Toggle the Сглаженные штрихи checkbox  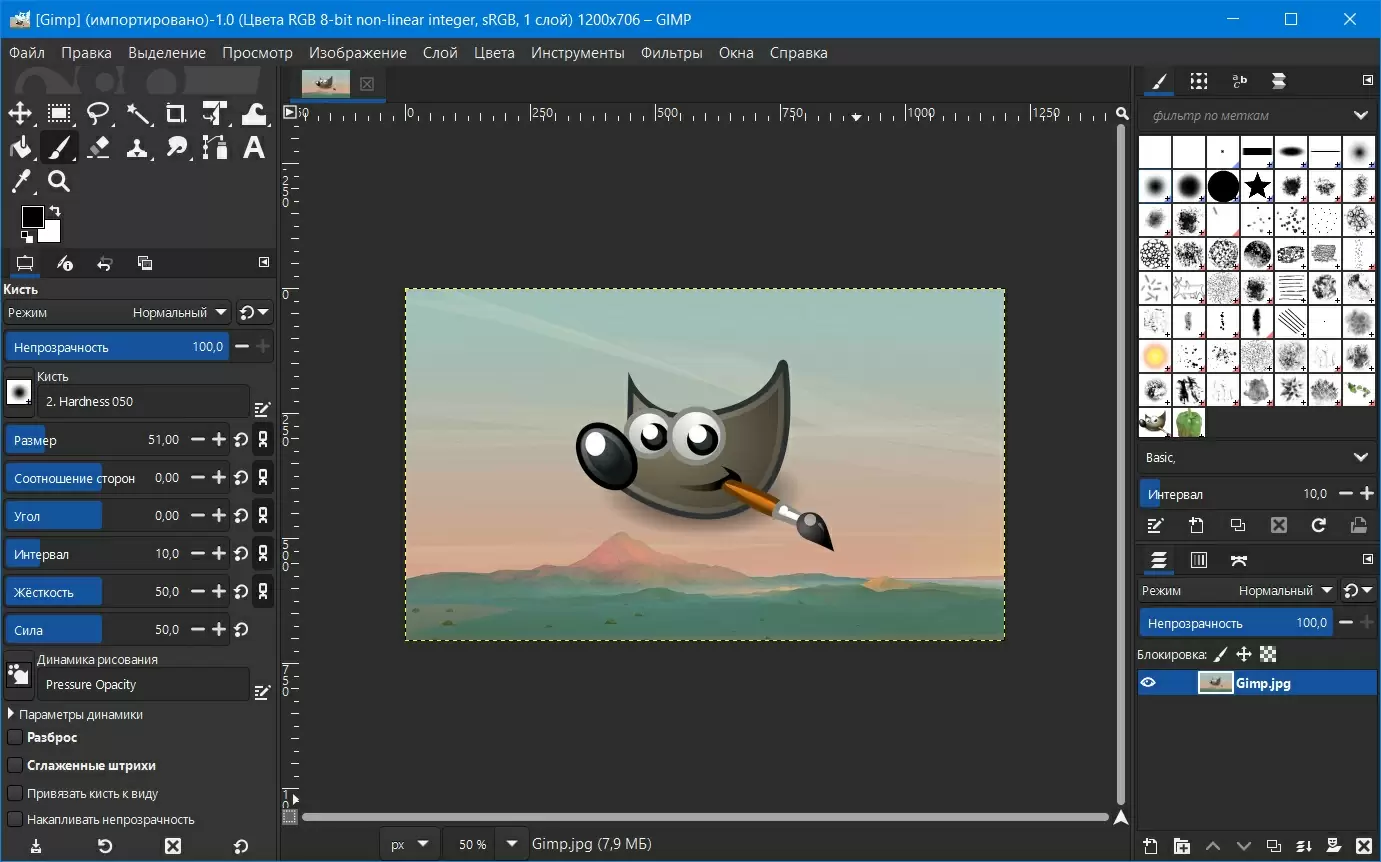(15, 765)
